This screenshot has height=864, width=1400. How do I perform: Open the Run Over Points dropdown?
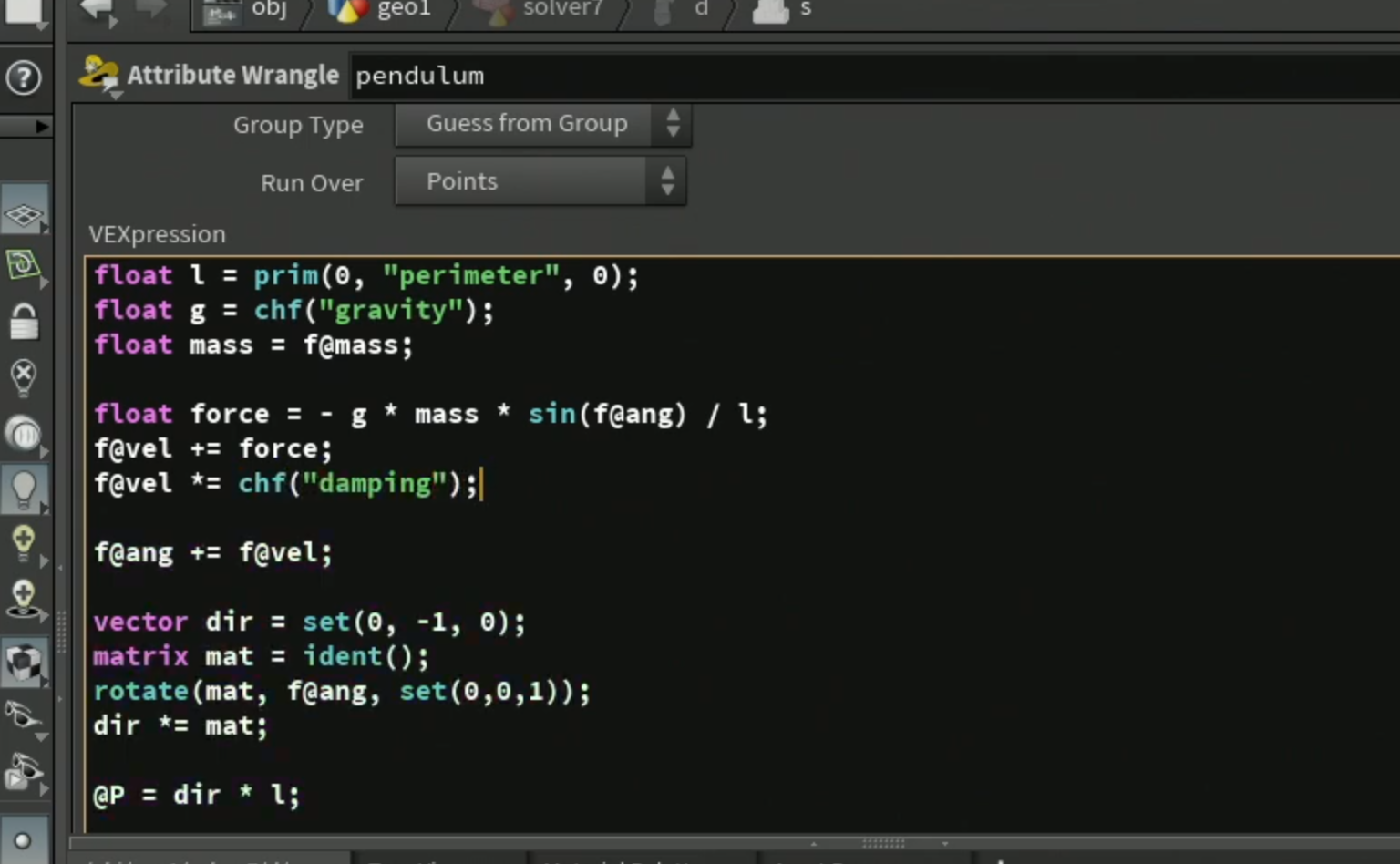(x=540, y=181)
